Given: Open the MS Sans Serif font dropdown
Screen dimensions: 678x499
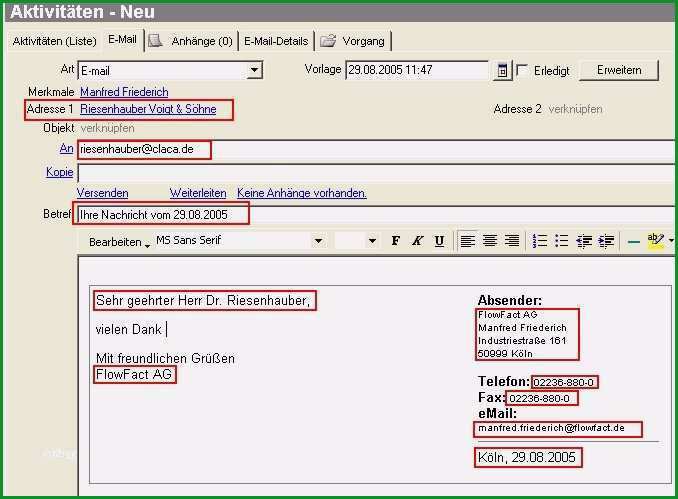Looking at the screenshot, I should click(x=319, y=241).
